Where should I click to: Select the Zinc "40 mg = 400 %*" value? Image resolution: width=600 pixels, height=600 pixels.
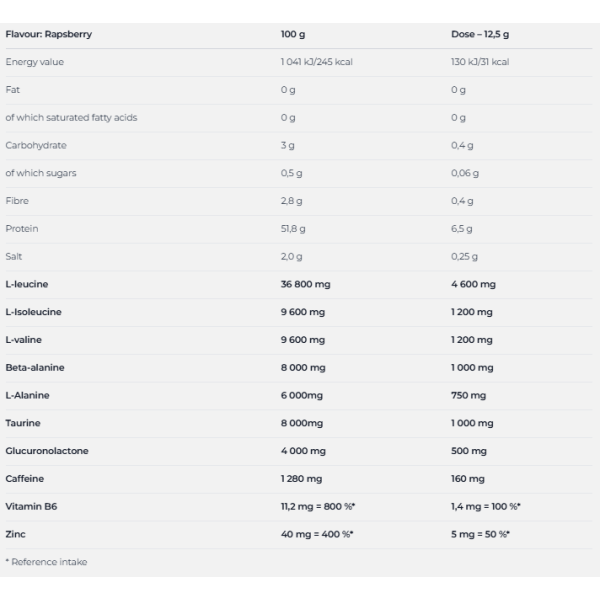tap(317, 534)
